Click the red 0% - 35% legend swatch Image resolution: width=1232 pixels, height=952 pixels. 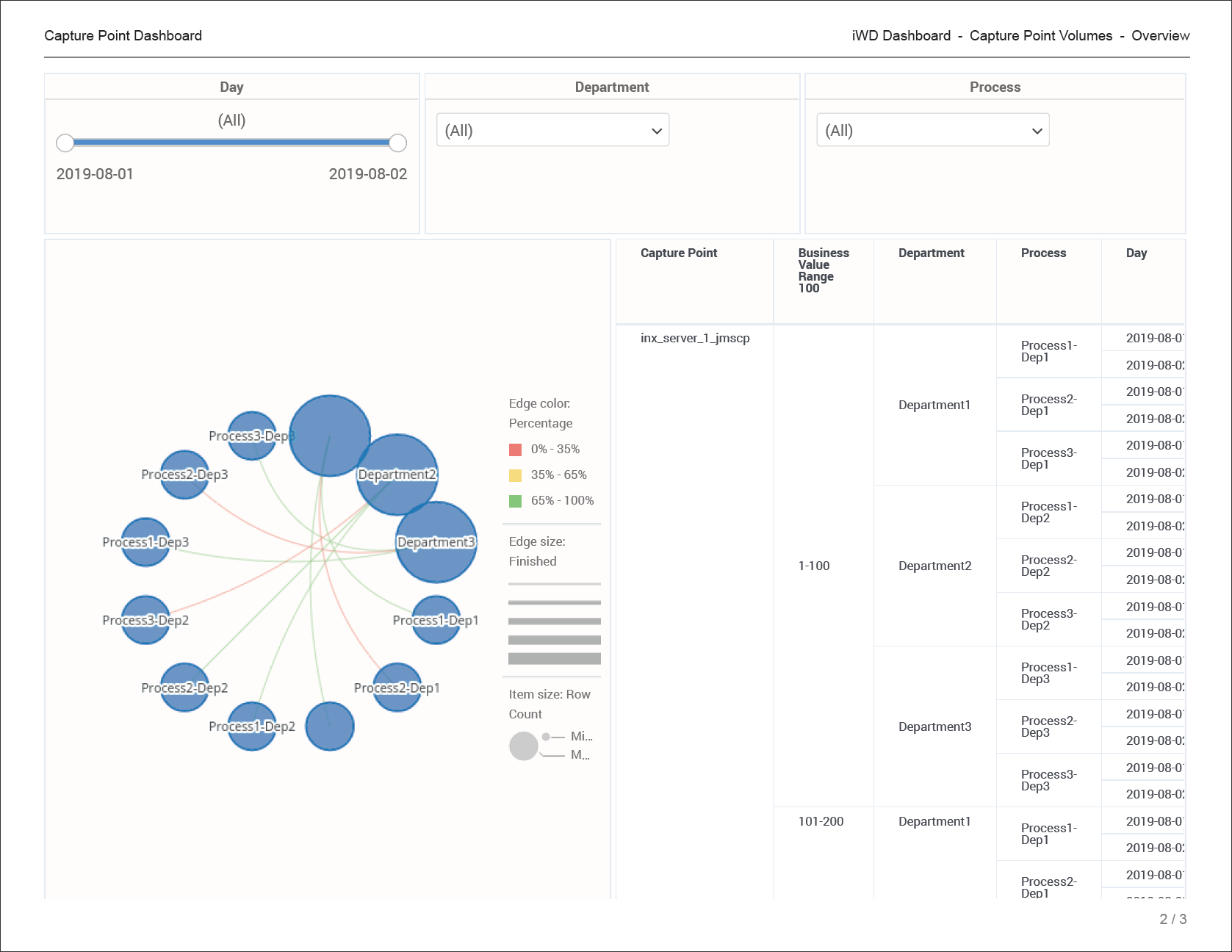(x=516, y=450)
